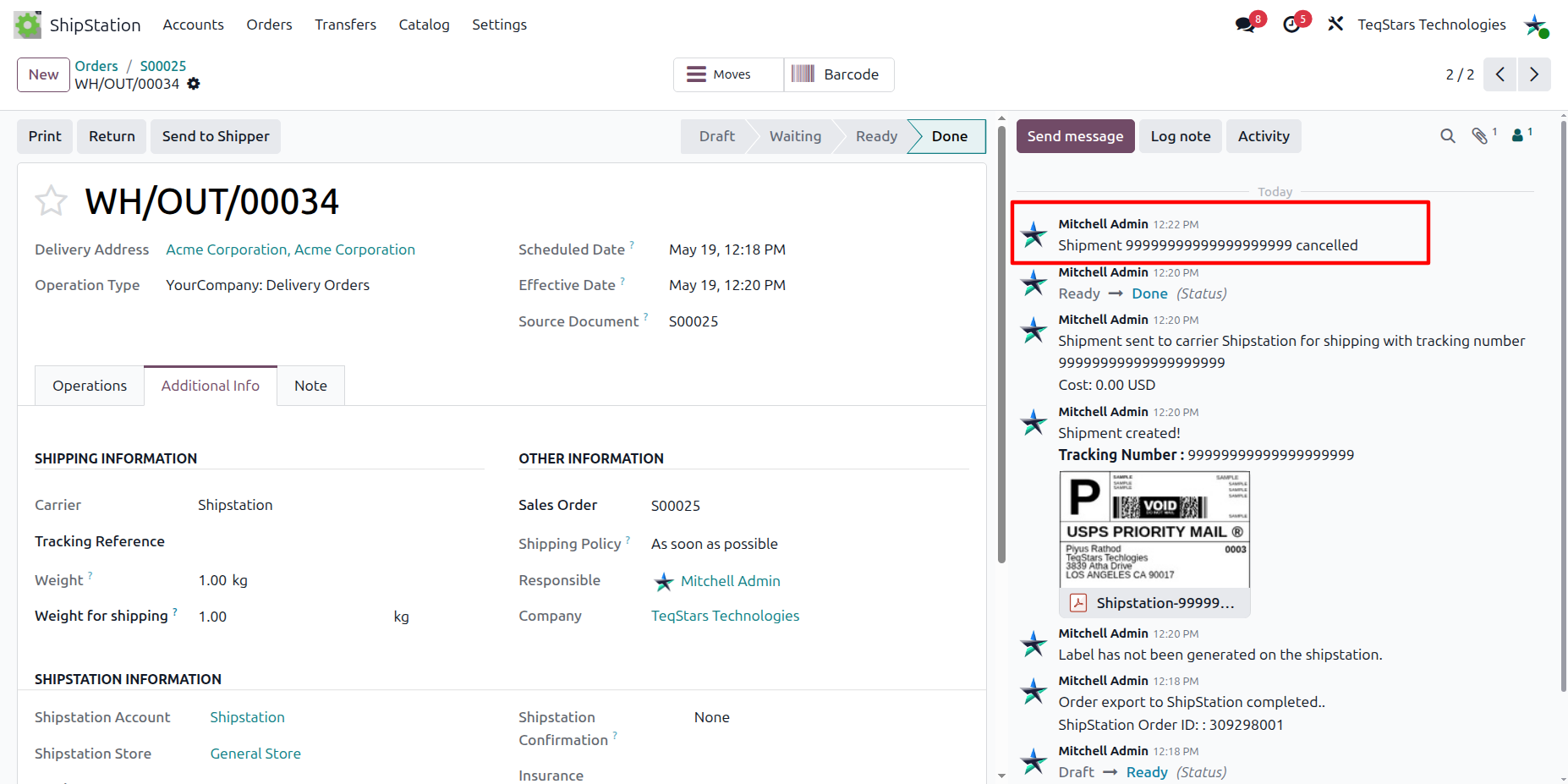Open the user avatar menu
This screenshot has width=1568, height=784.
tap(1535, 25)
